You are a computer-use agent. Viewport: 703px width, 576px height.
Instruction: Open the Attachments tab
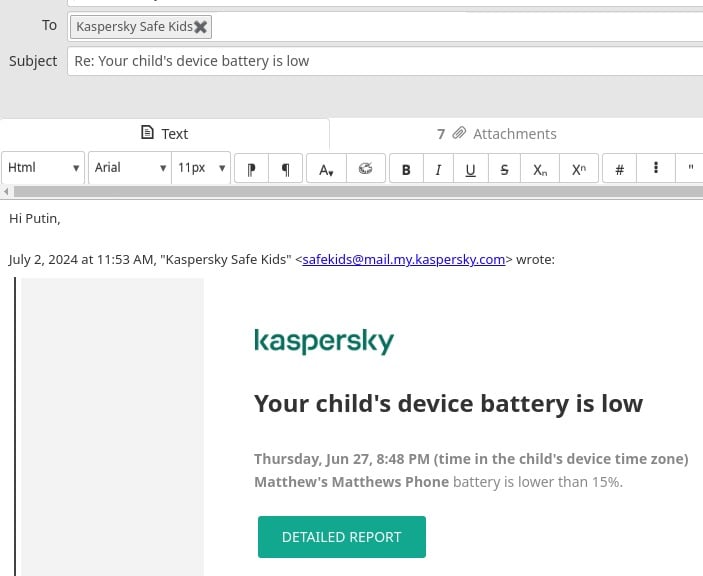(x=497, y=134)
